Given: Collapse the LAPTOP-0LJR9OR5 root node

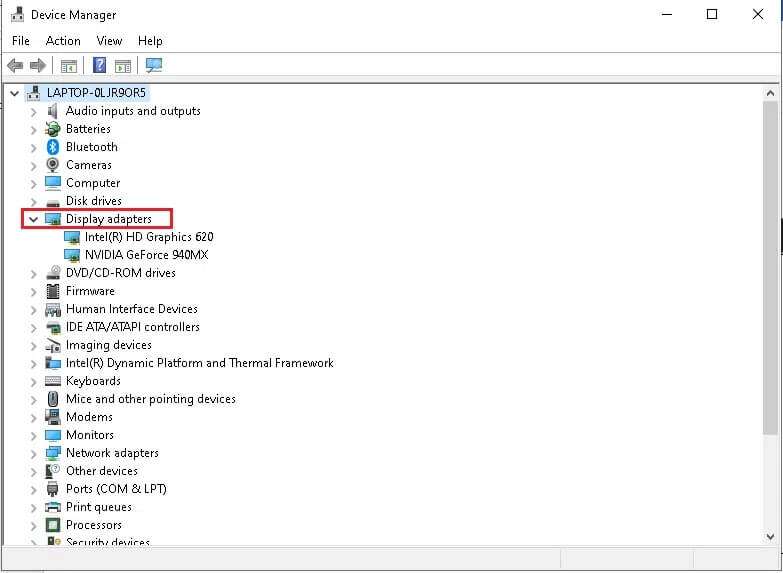Looking at the screenshot, I should tap(14, 93).
